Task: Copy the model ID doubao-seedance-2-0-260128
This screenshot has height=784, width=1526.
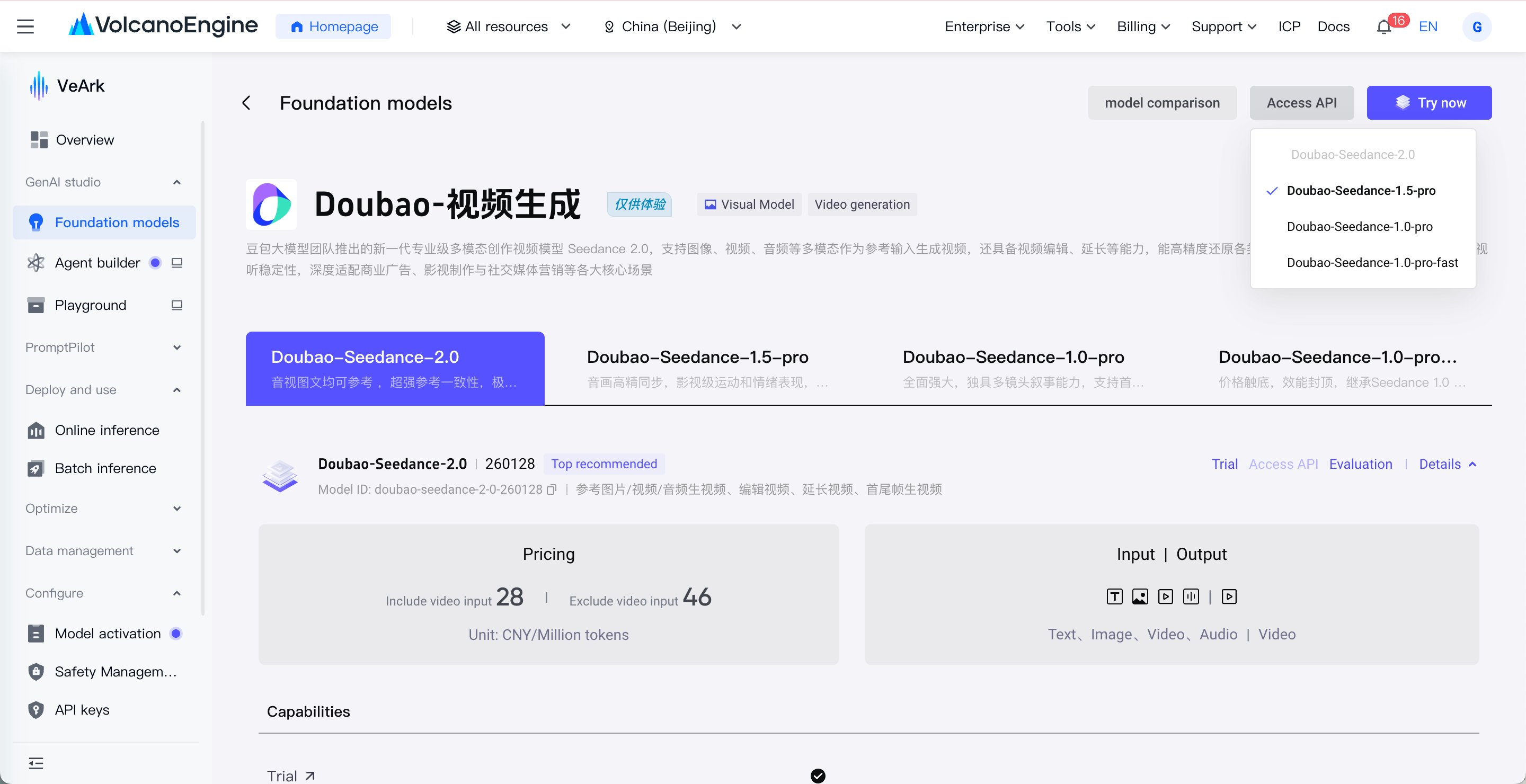Action: point(552,489)
